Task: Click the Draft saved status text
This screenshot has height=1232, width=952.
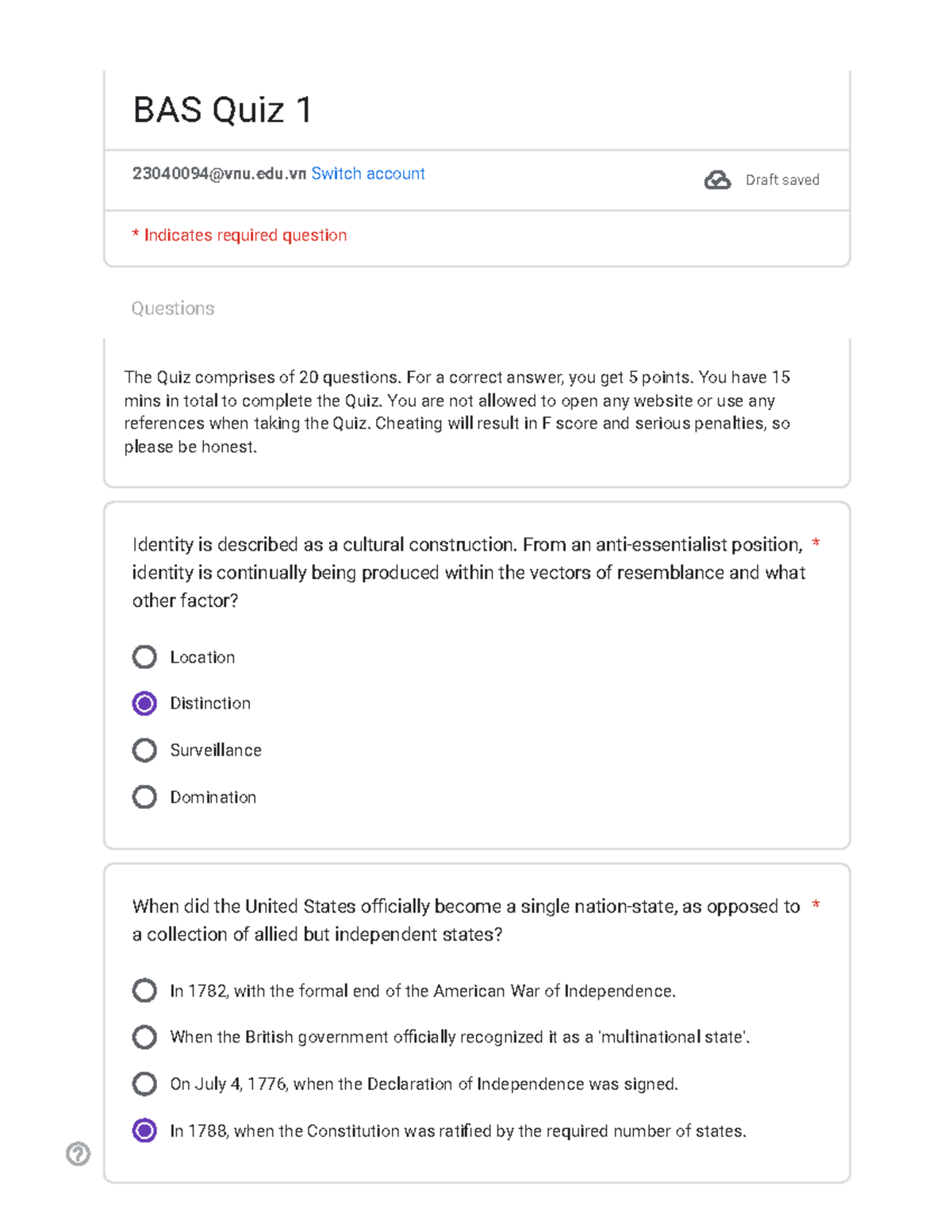Action: (782, 180)
